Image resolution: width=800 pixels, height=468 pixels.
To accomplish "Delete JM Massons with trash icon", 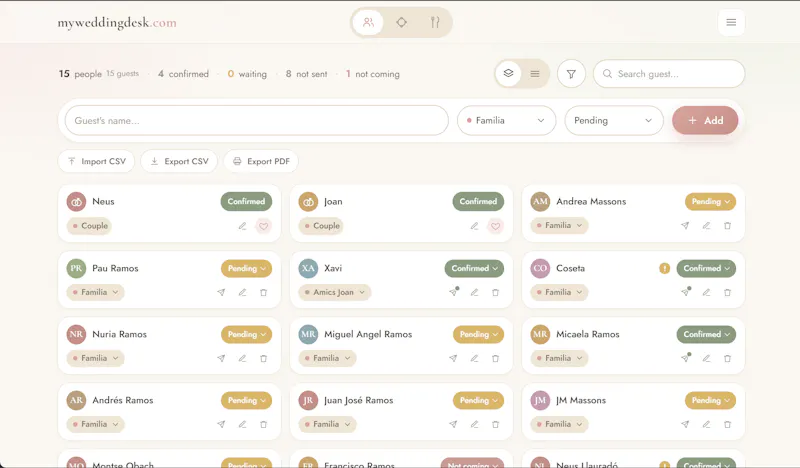I will click(x=728, y=424).
